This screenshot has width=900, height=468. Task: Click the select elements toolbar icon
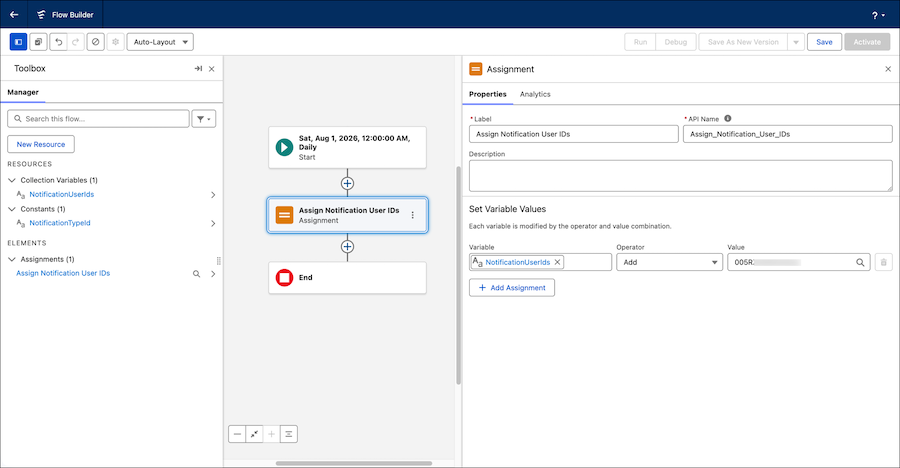[38, 42]
